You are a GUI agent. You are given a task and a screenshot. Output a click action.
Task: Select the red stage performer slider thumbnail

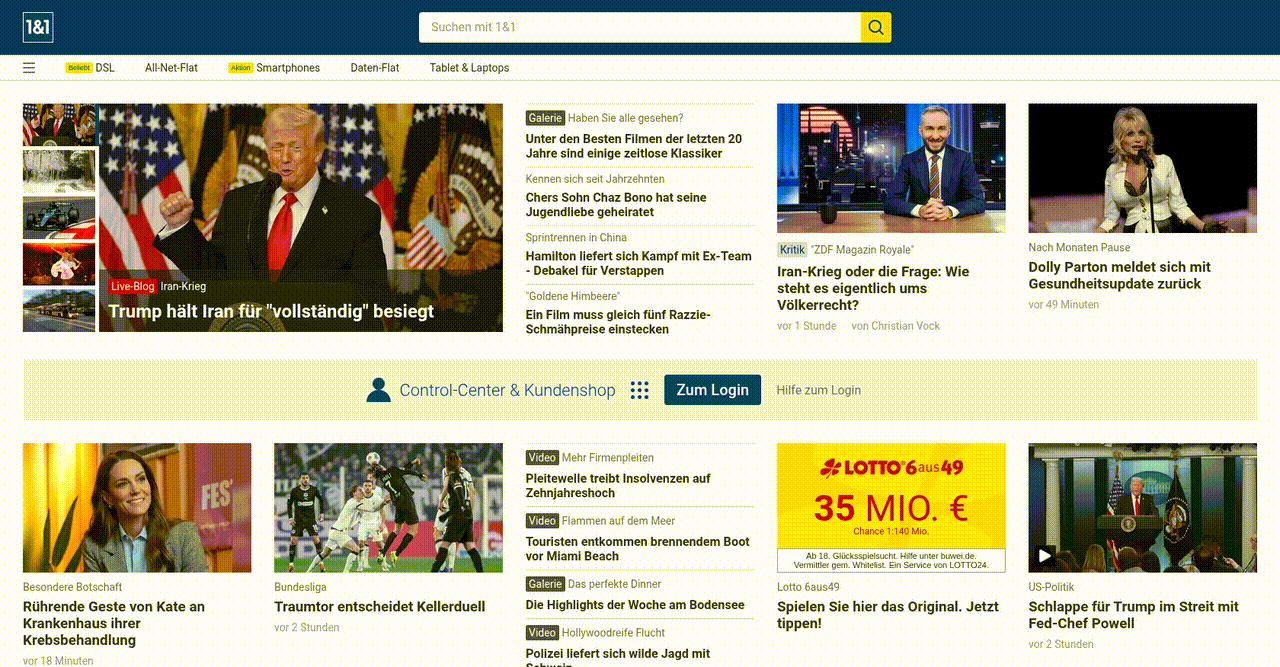coord(59,264)
